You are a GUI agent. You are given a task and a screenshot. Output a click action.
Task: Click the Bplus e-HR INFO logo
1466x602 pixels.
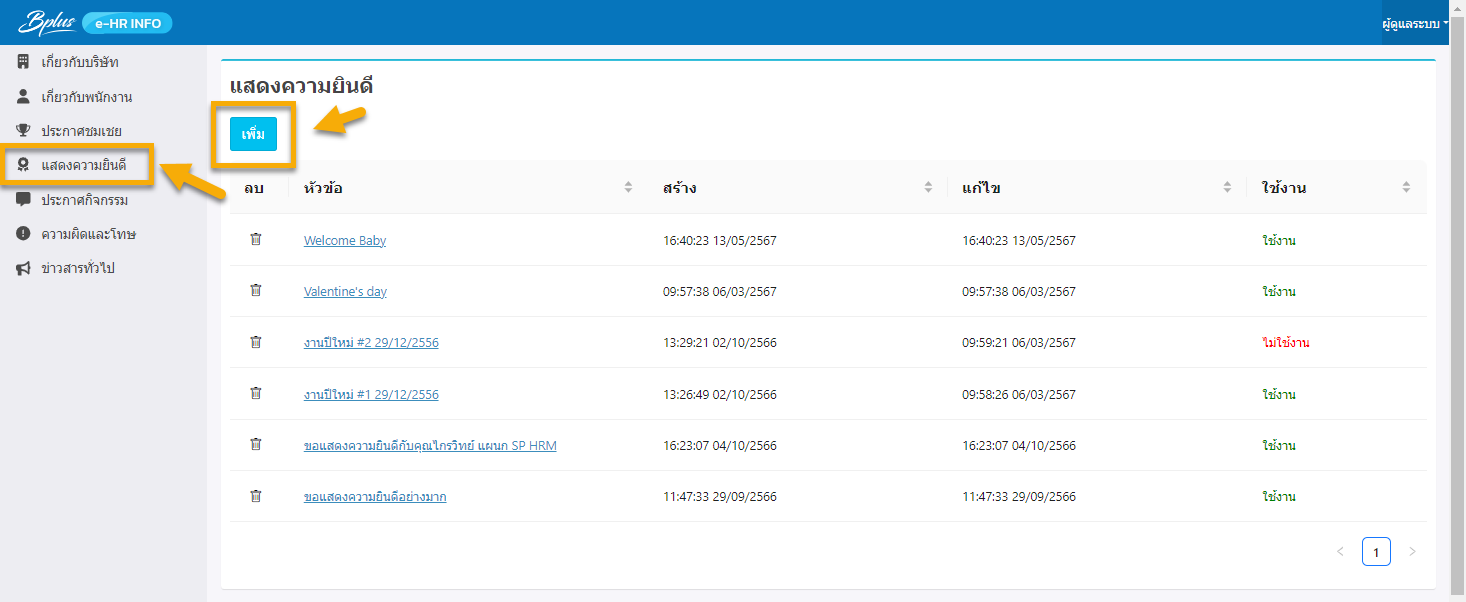tap(95, 23)
